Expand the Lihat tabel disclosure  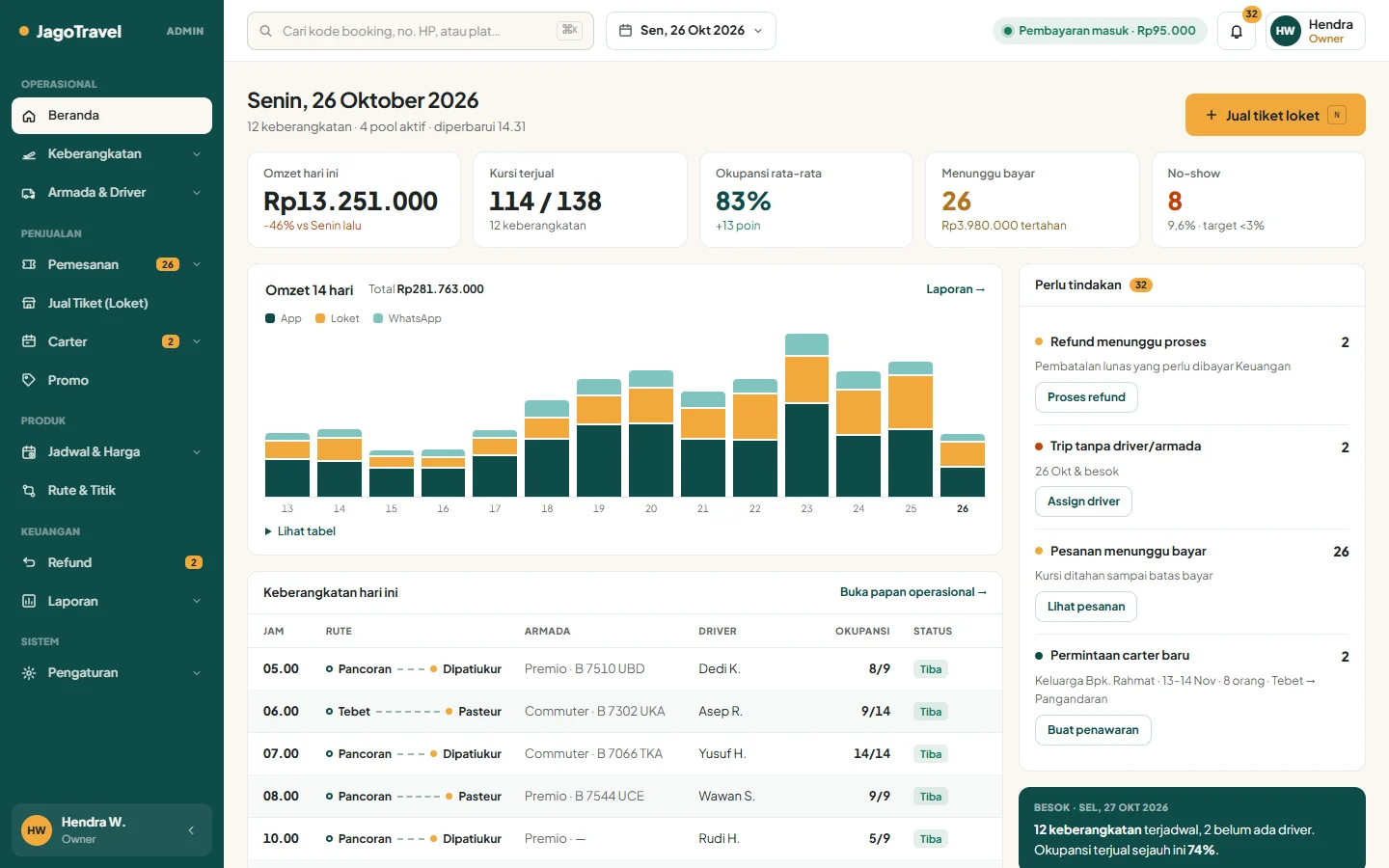[300, 531]
